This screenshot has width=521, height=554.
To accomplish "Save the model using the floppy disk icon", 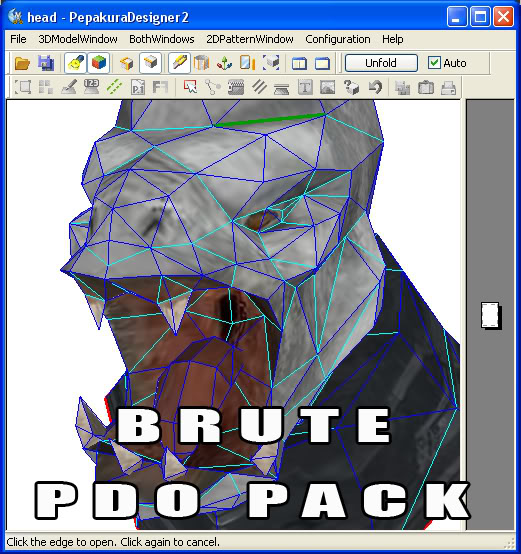I will (46, 63).
